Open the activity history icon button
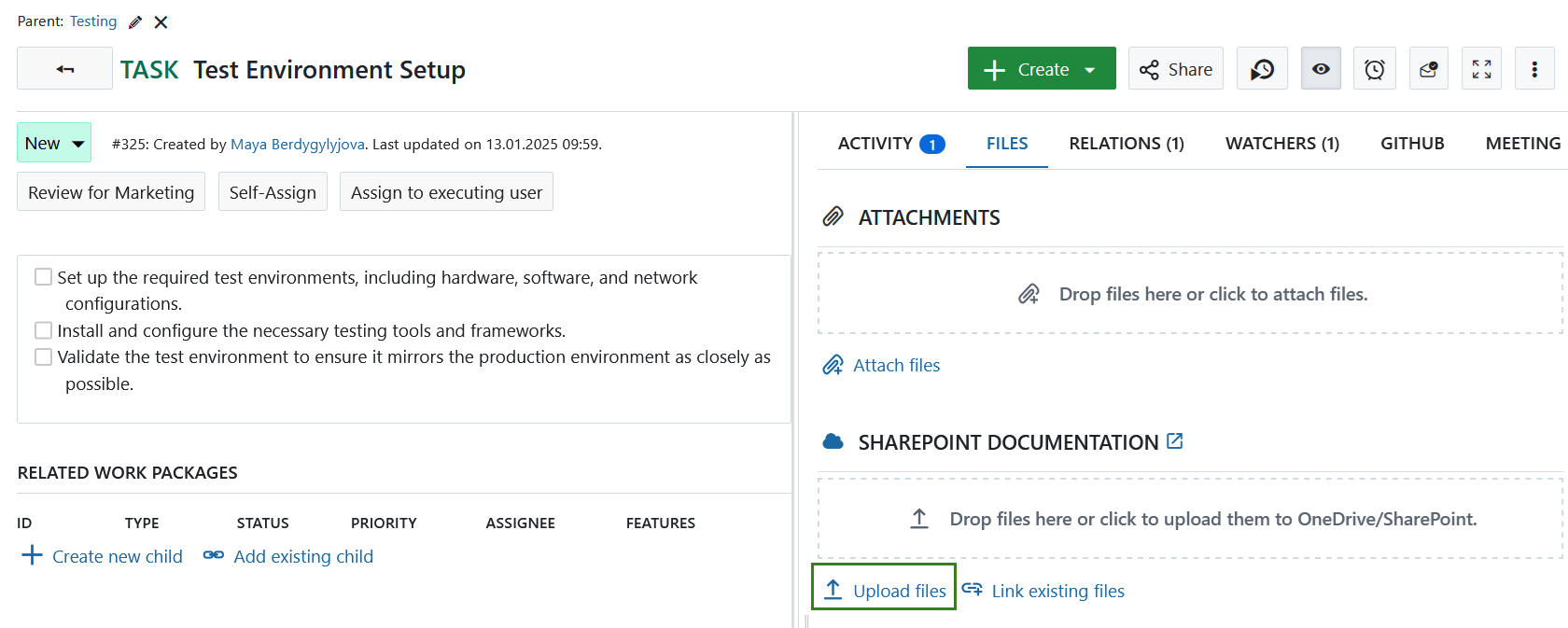 1262,69
